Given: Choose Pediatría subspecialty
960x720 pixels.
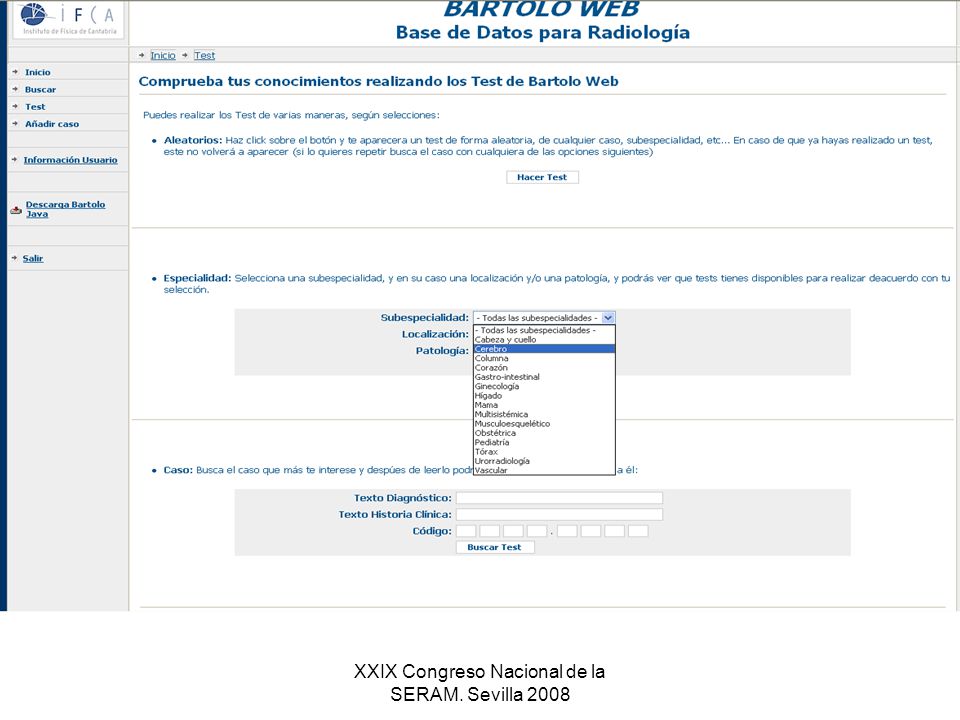Looking at the screenshot, I should (x=544, y=442).
